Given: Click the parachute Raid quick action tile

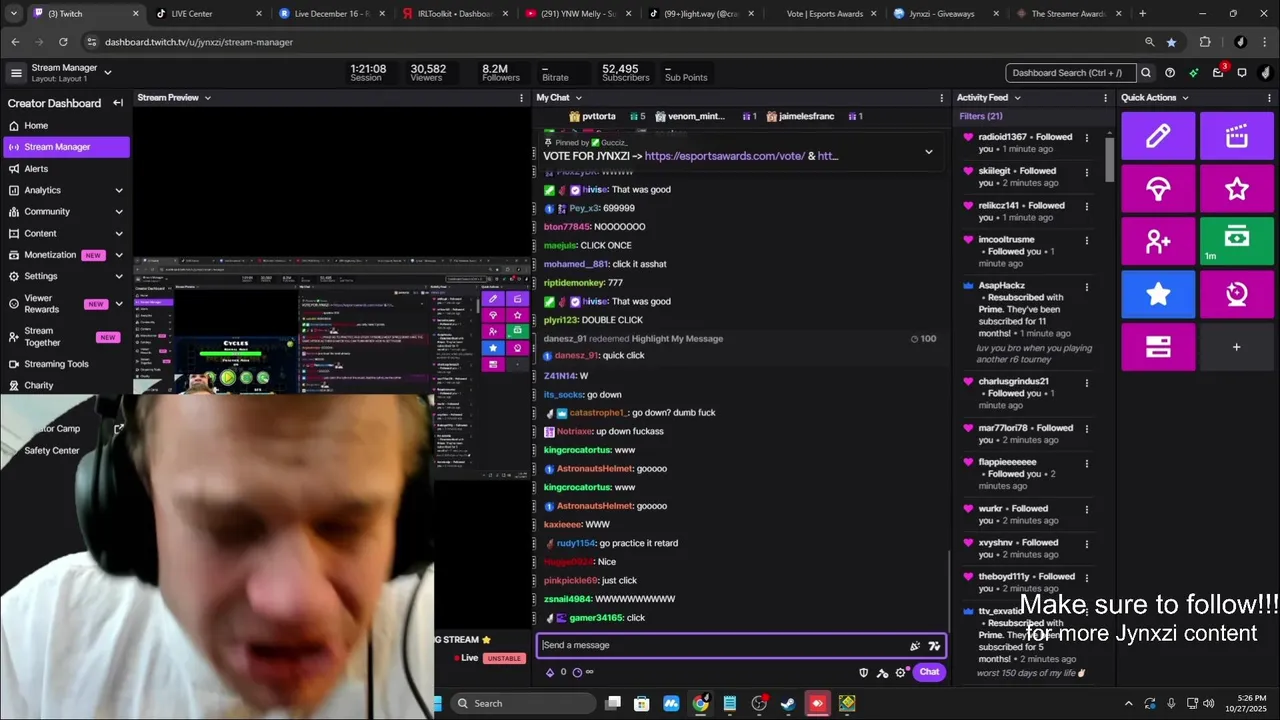Looking at the screenshot, I should click(x=1158, y=188).
